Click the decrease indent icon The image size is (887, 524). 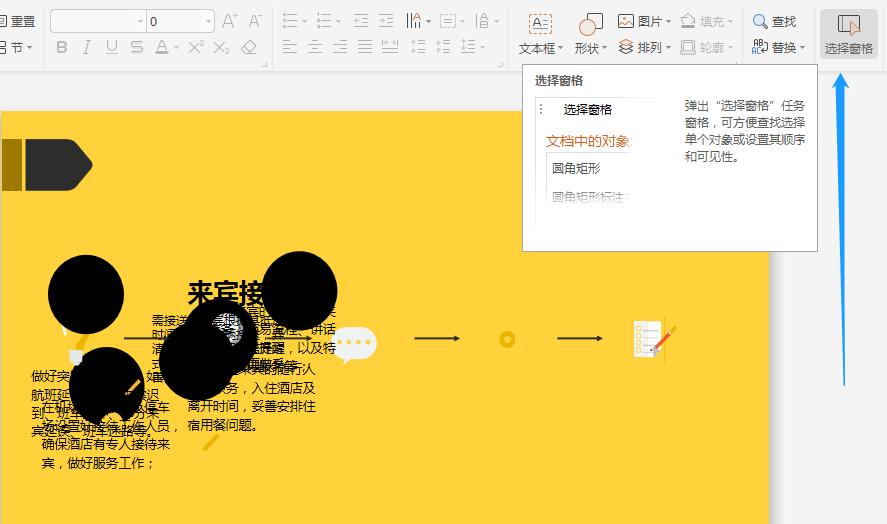[361, 22]
